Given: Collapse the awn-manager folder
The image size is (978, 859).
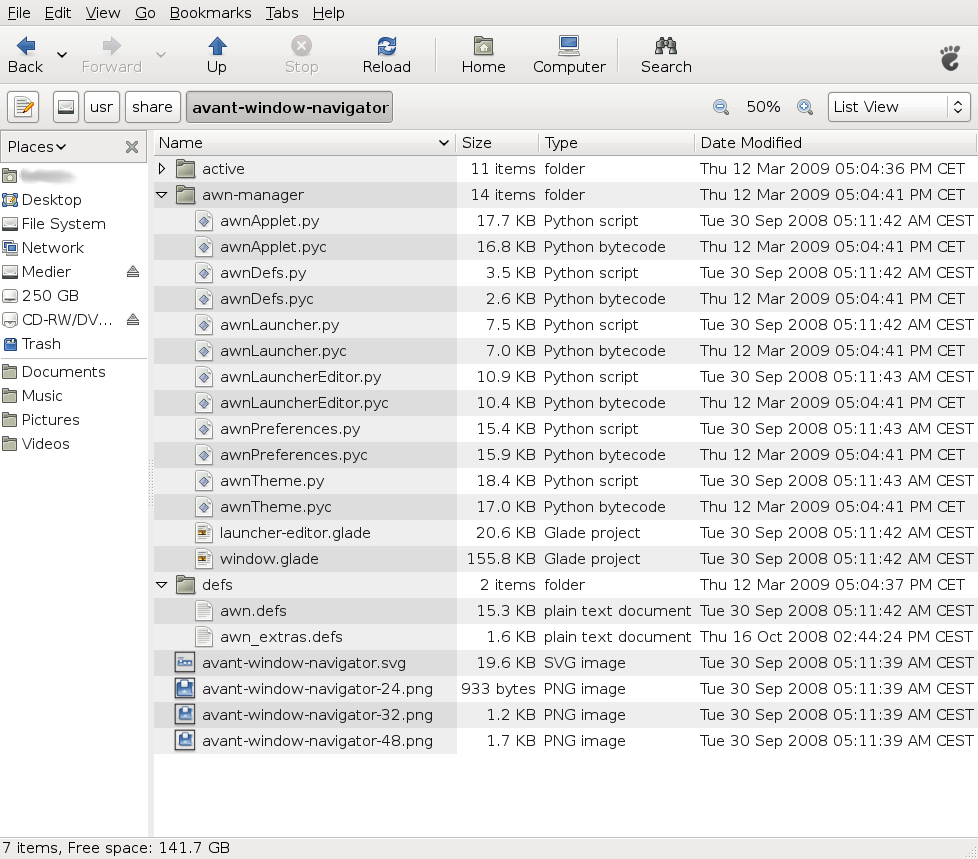Looking at the screenshot, I should [x=162, y=195].
